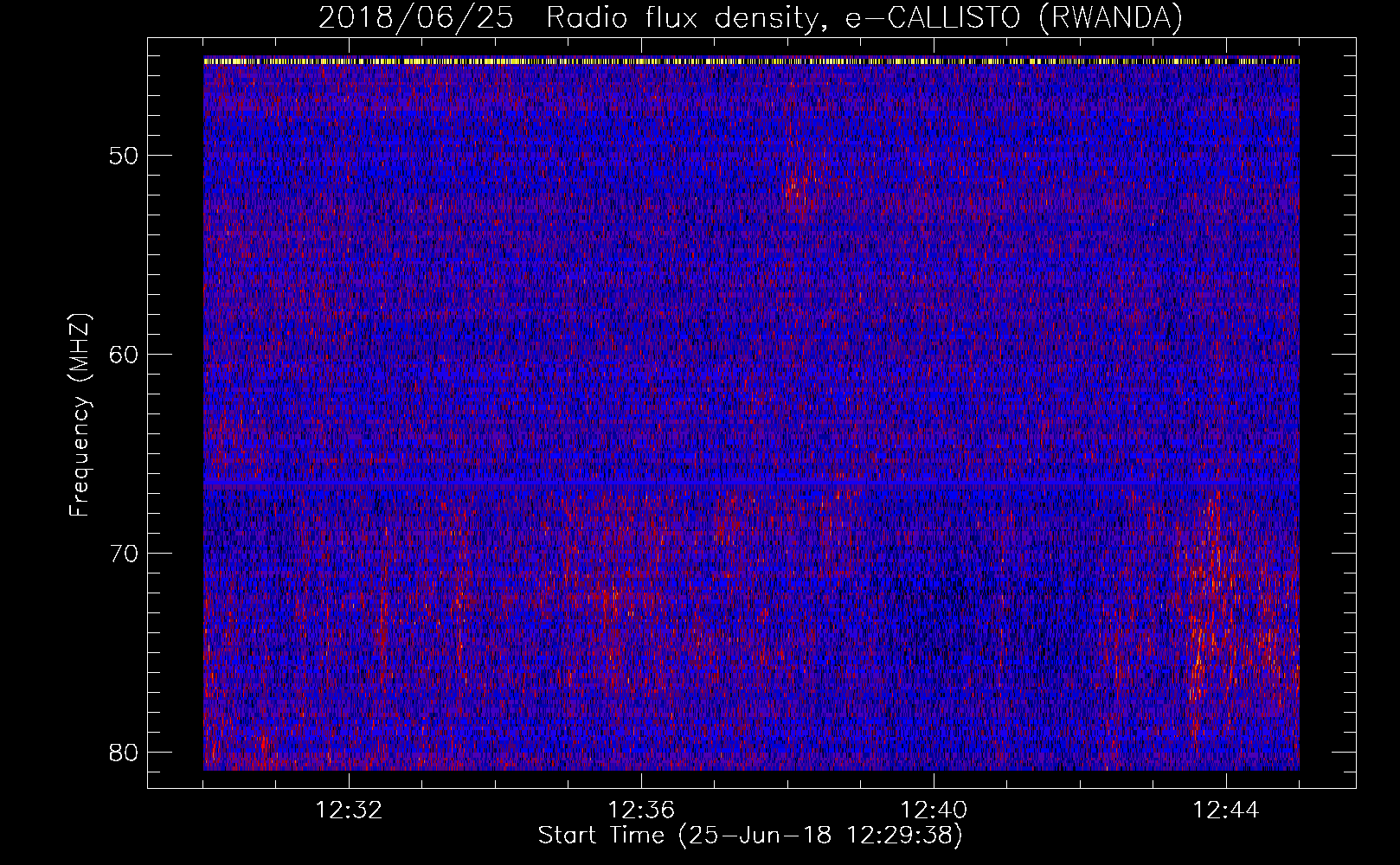This screenshot has height=865, width=1400.
Task: Click the left-axis 60 frequency label
Action: (x=125, y=354)
